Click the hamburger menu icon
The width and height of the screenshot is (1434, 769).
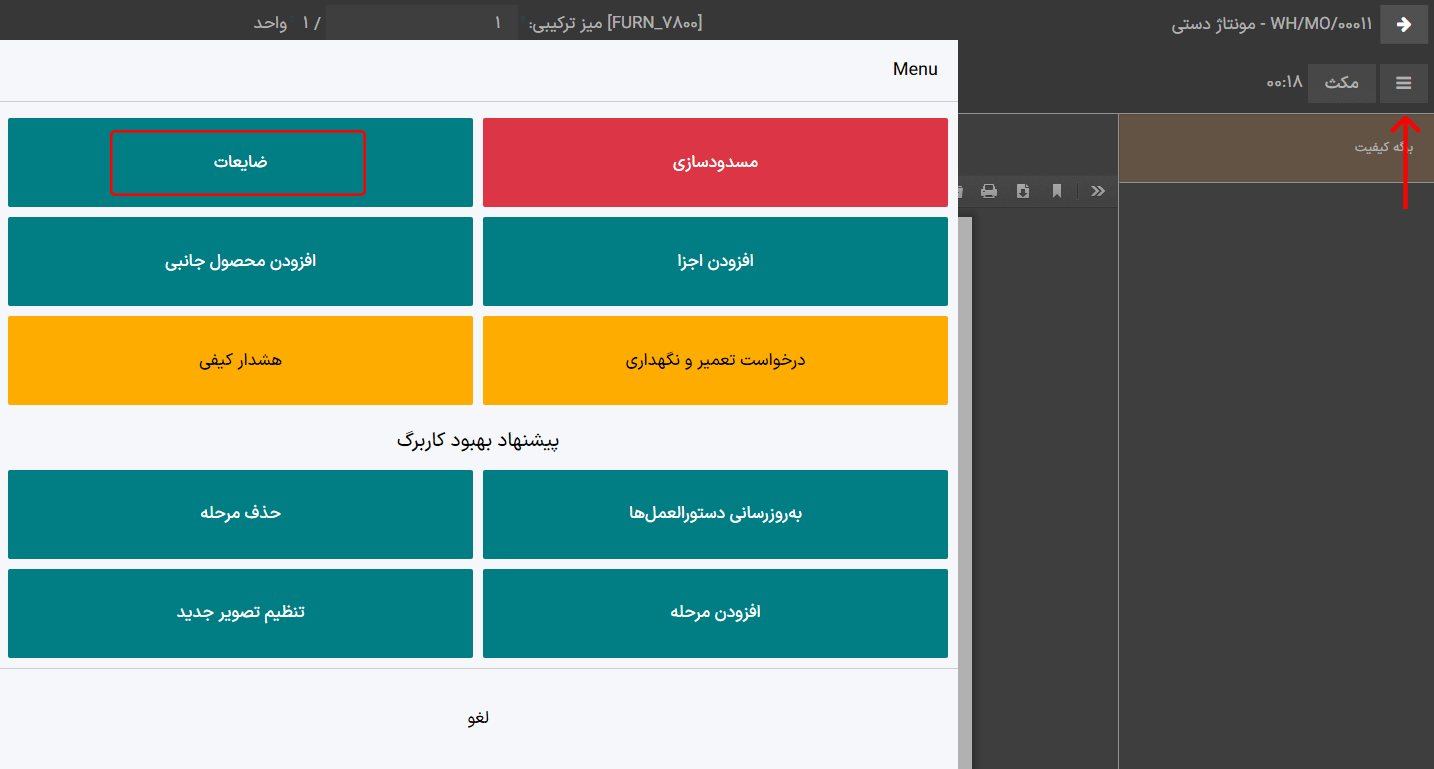click(x=1403, y=83)
